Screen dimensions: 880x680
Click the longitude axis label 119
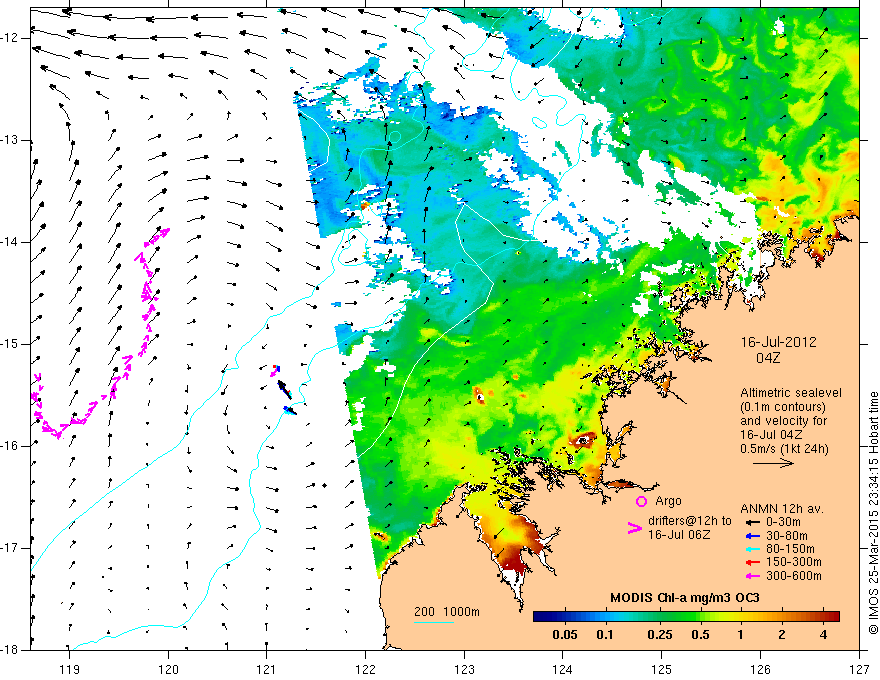(x=70, y=669)
